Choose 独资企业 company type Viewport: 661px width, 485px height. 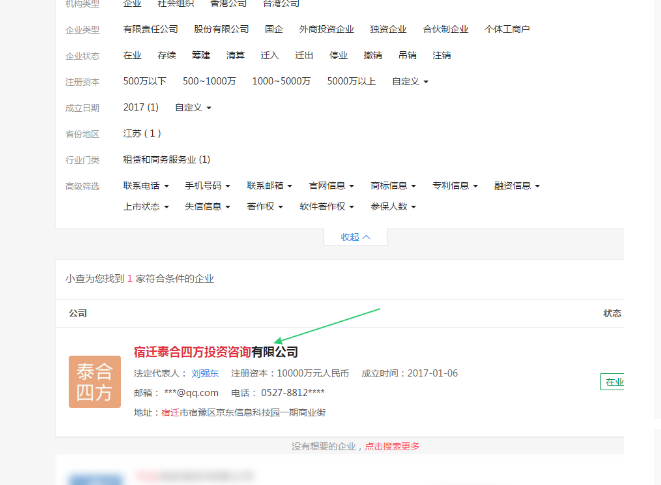pos(388,29)
